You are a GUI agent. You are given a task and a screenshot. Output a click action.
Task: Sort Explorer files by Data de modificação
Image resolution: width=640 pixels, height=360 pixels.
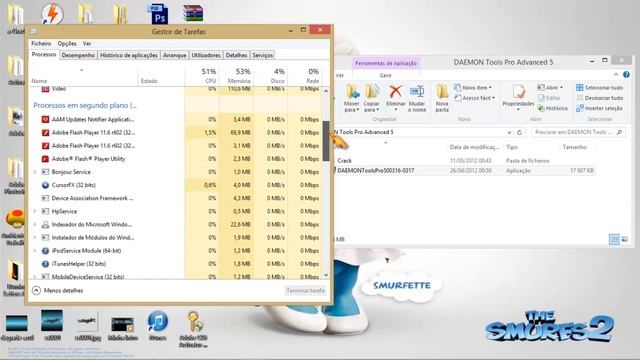474,147
